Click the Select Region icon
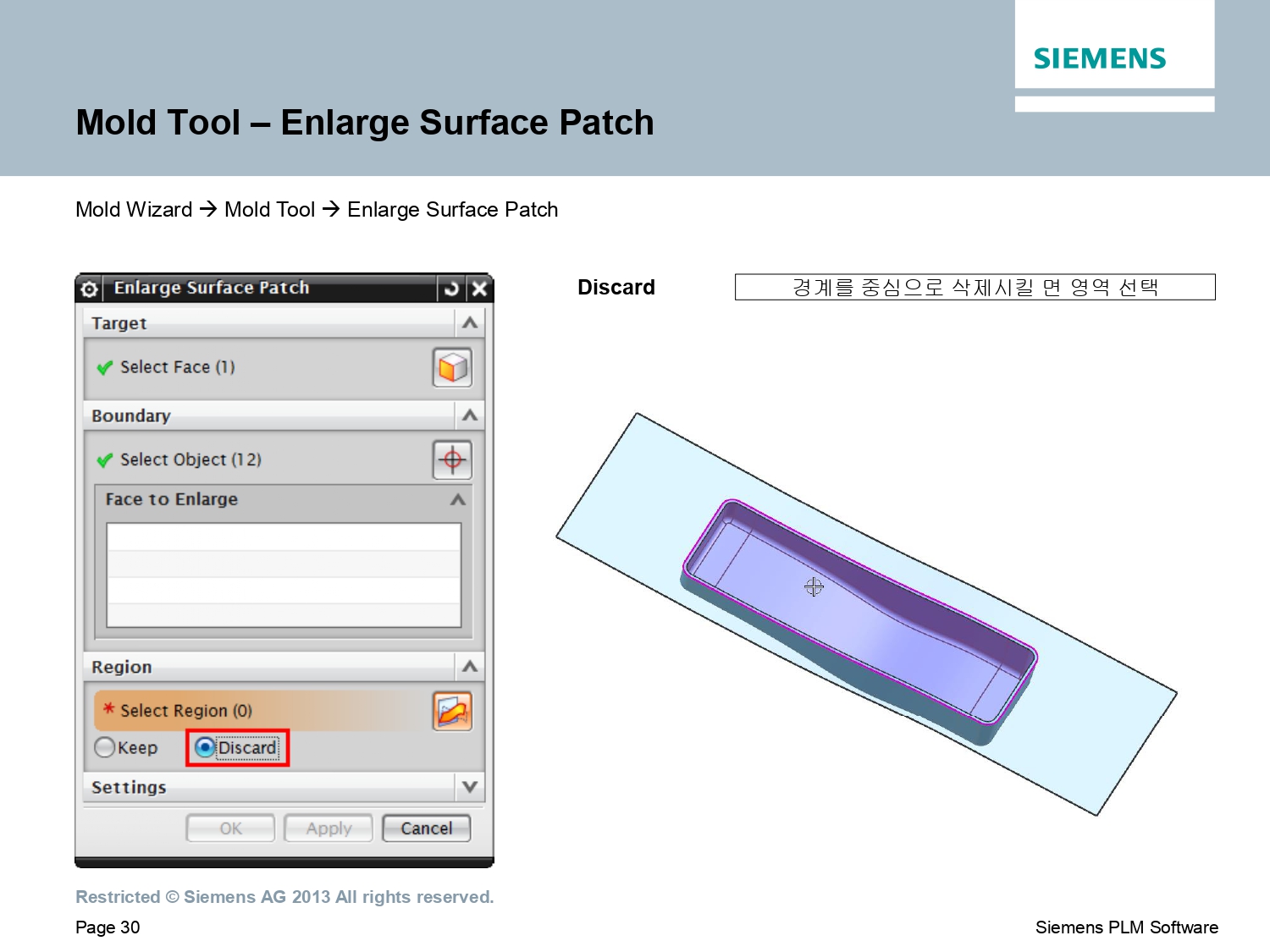 452,711
